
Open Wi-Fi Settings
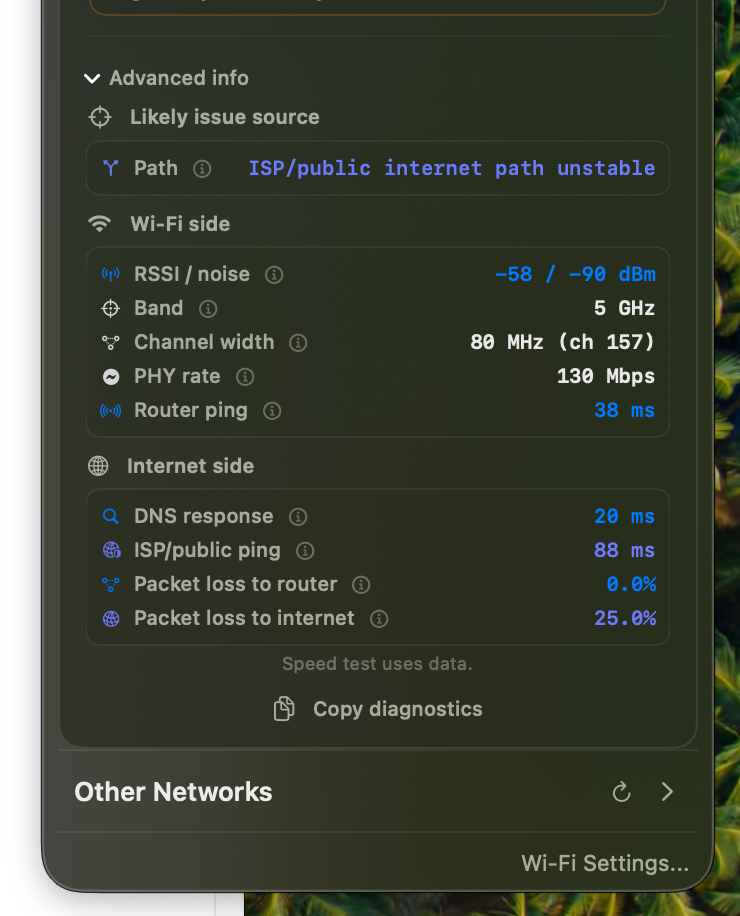pyautogui.click(x=605, y=863)
